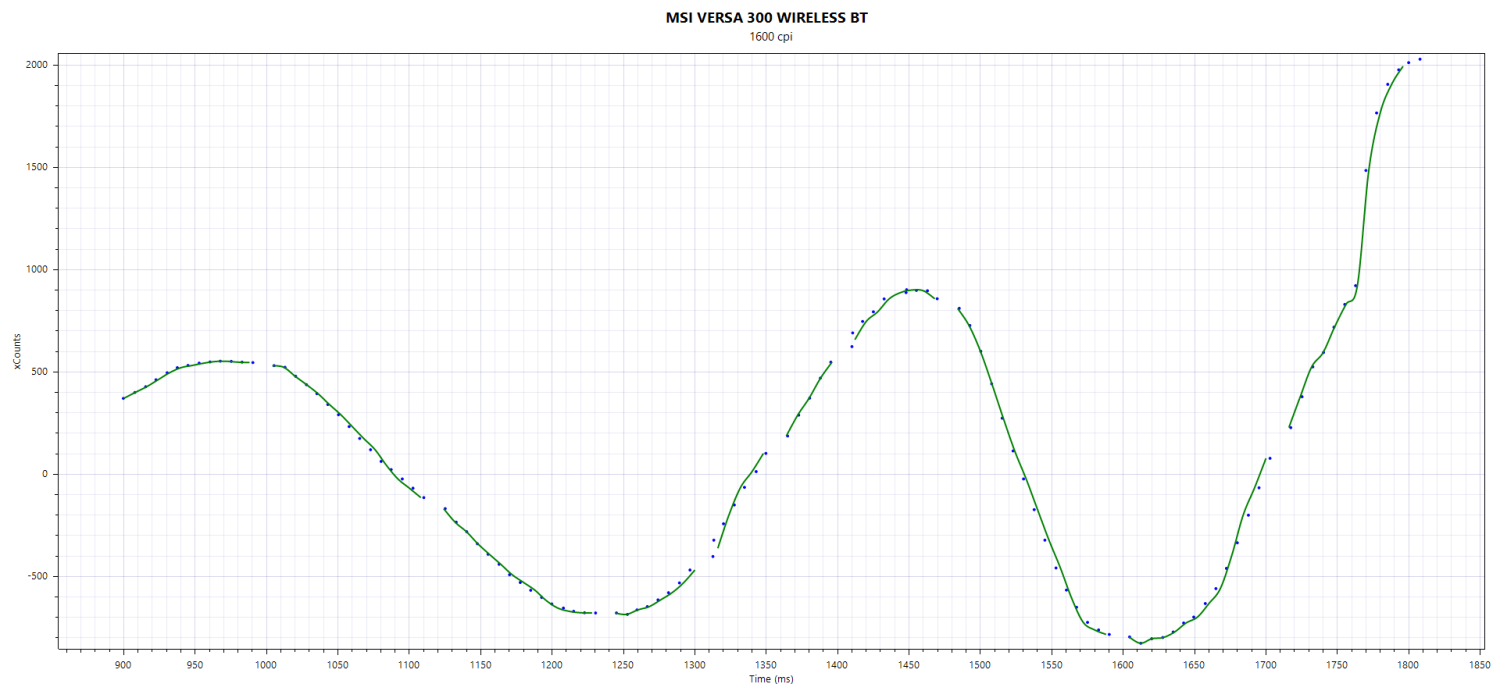
Task: Click the chart title MSI VERSA 300 WIRELESS BT
Action: click(x=773, y=18)
